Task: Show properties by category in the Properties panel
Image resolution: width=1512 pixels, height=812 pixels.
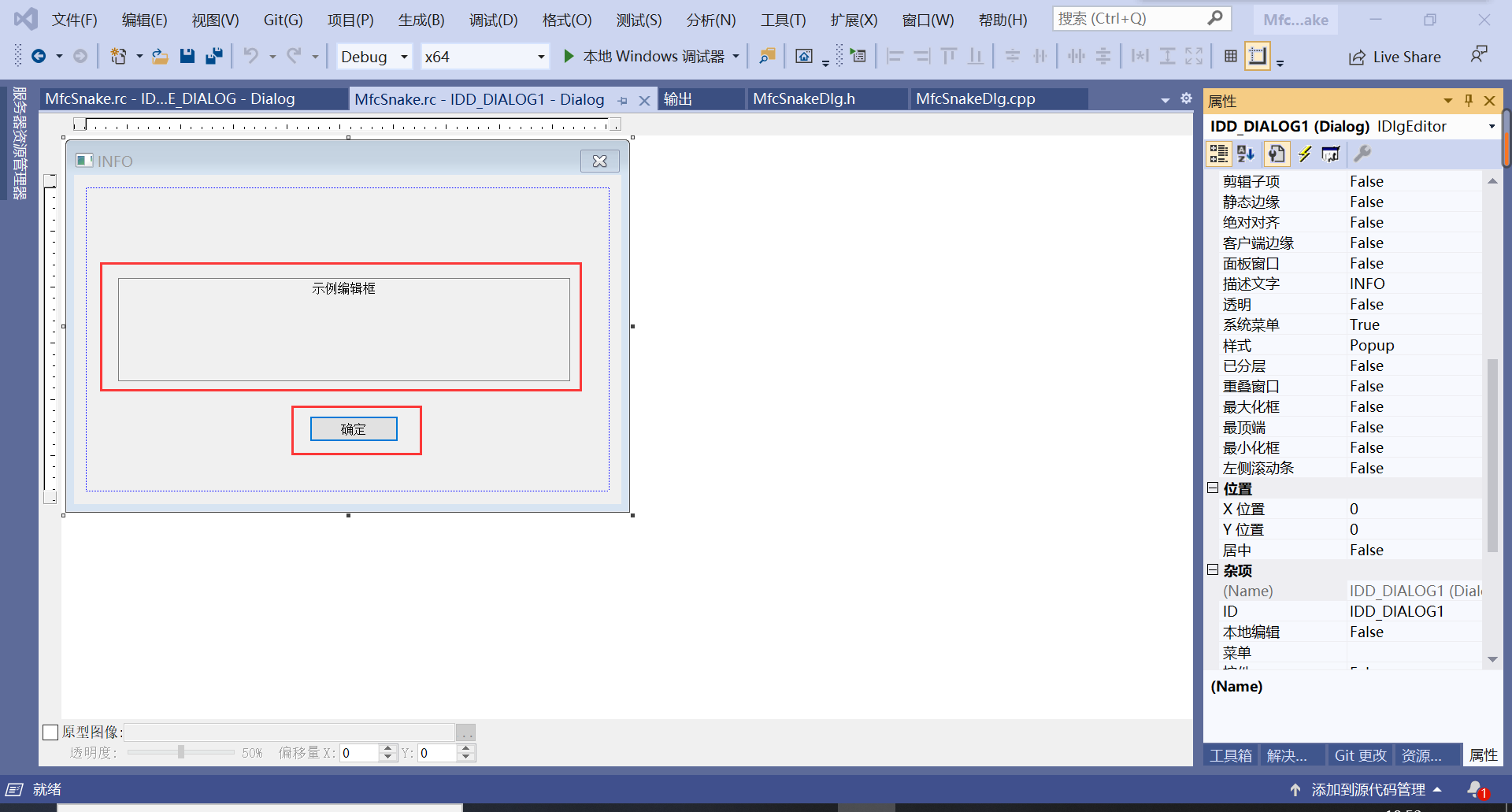Action: 1218,154
